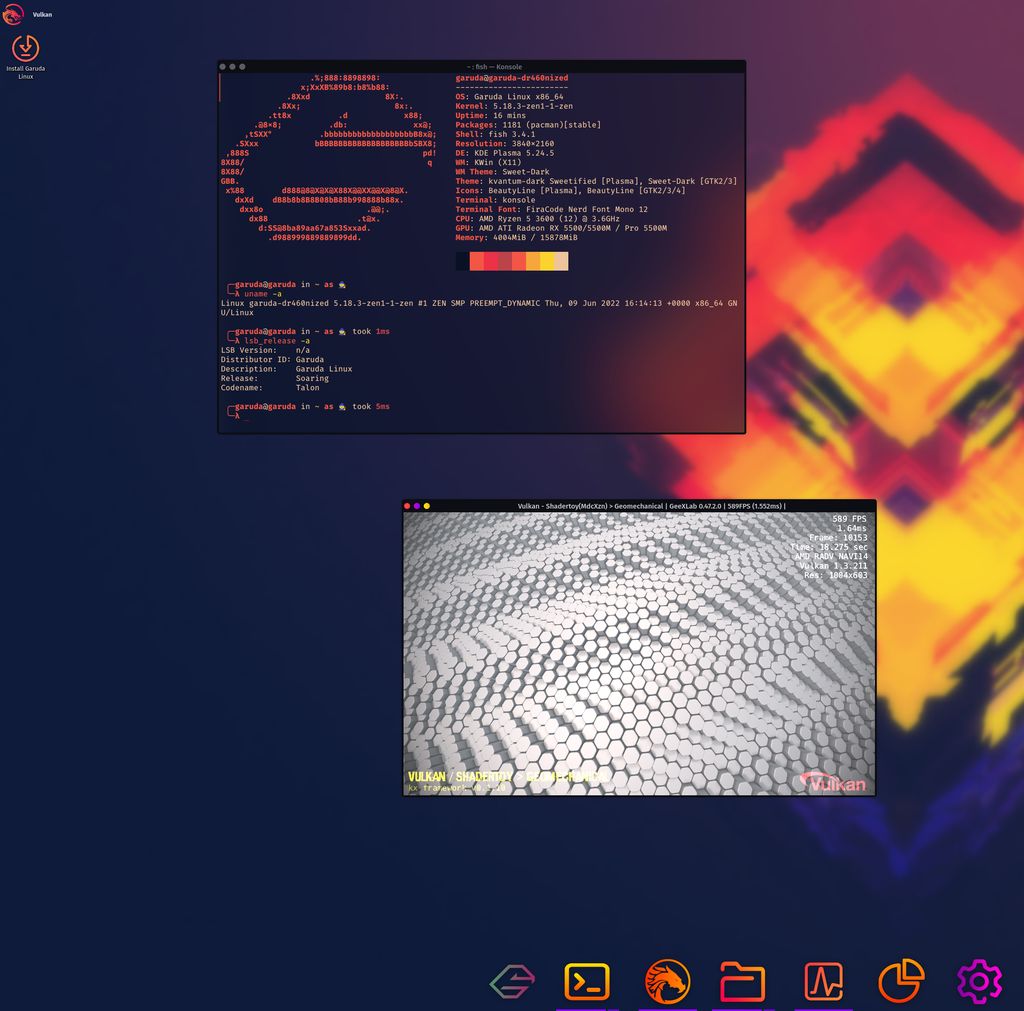Click 'Memory: 4004MiB / 15878MiB' line

pos(517,237)
